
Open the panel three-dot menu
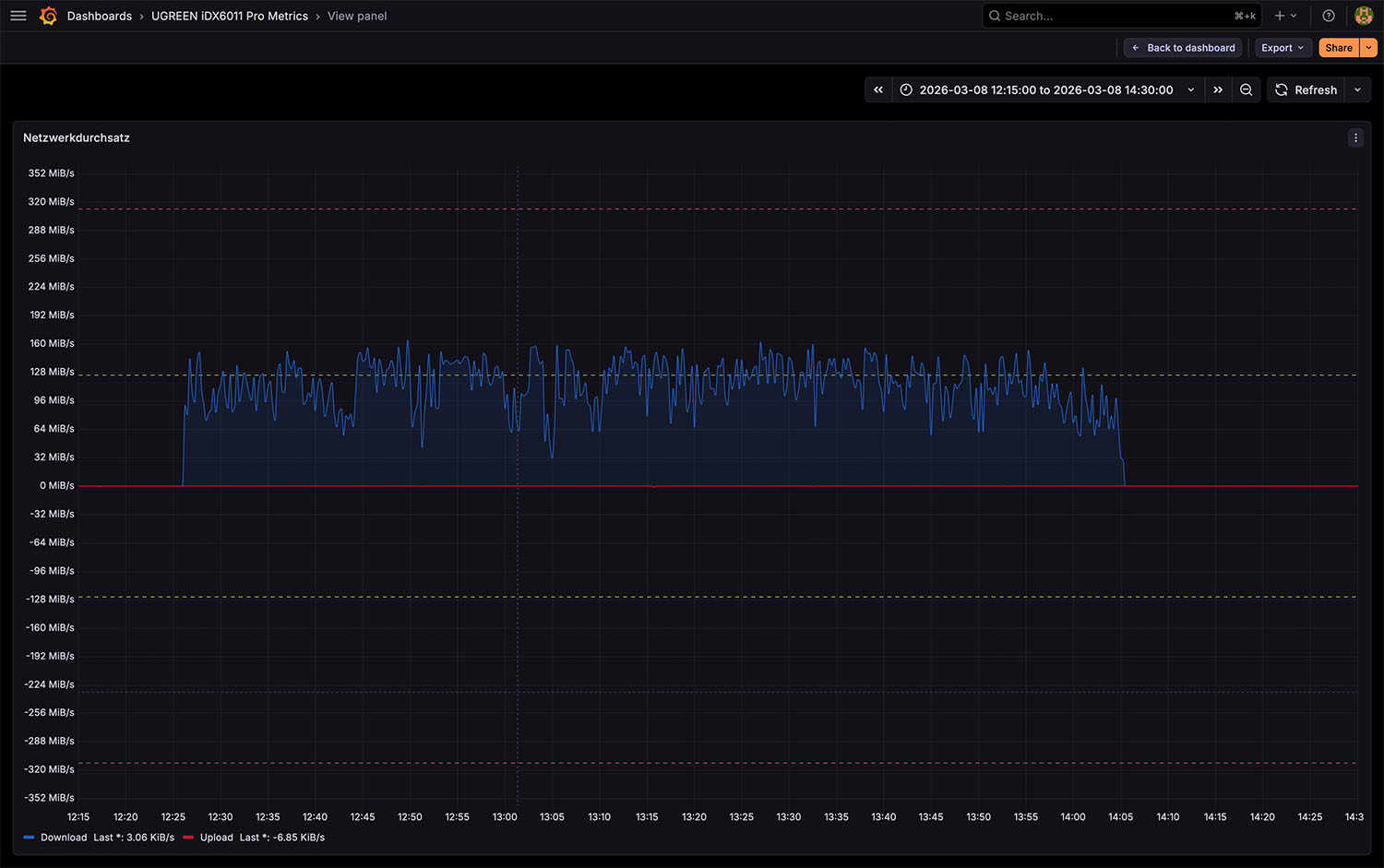pyautogui.click(x=1355, y=137)
